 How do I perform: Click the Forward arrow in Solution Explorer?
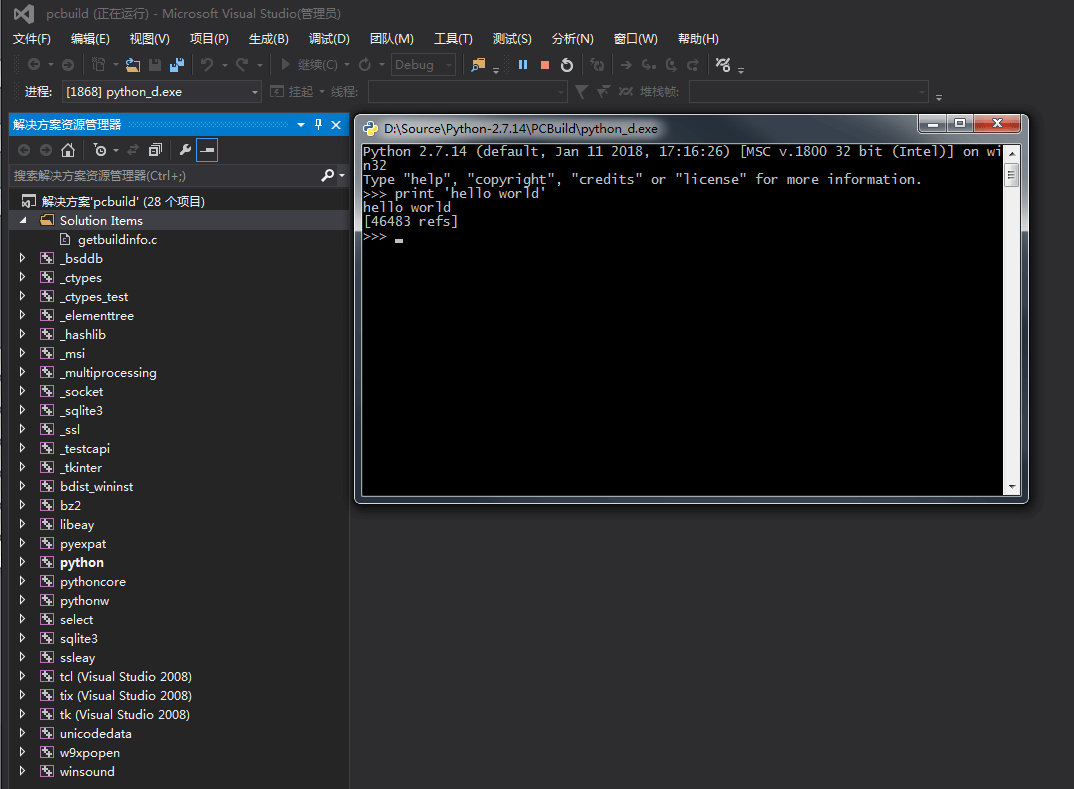46,150
